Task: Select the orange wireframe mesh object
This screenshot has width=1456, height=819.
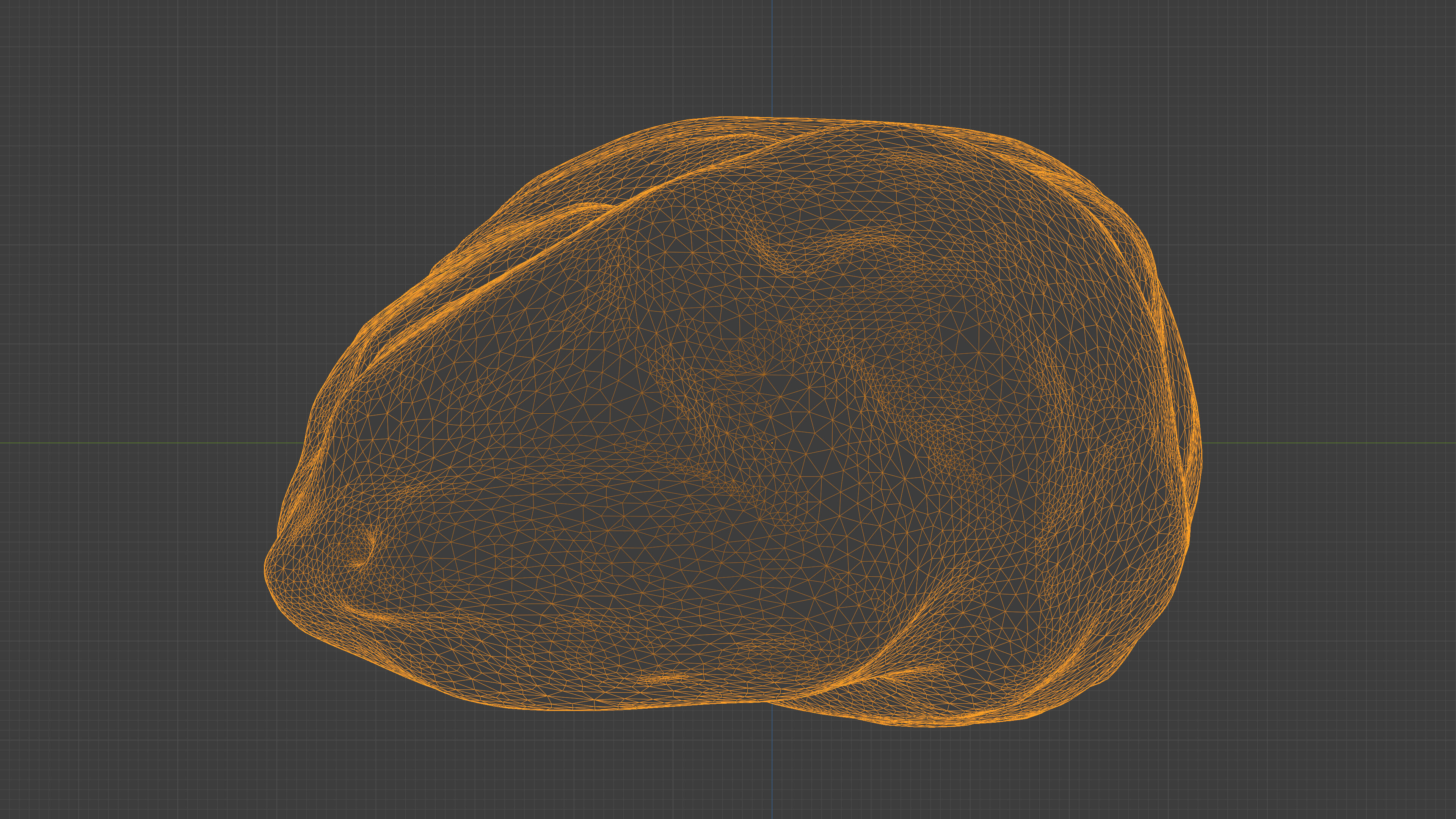Action: (x=733, y=422)
